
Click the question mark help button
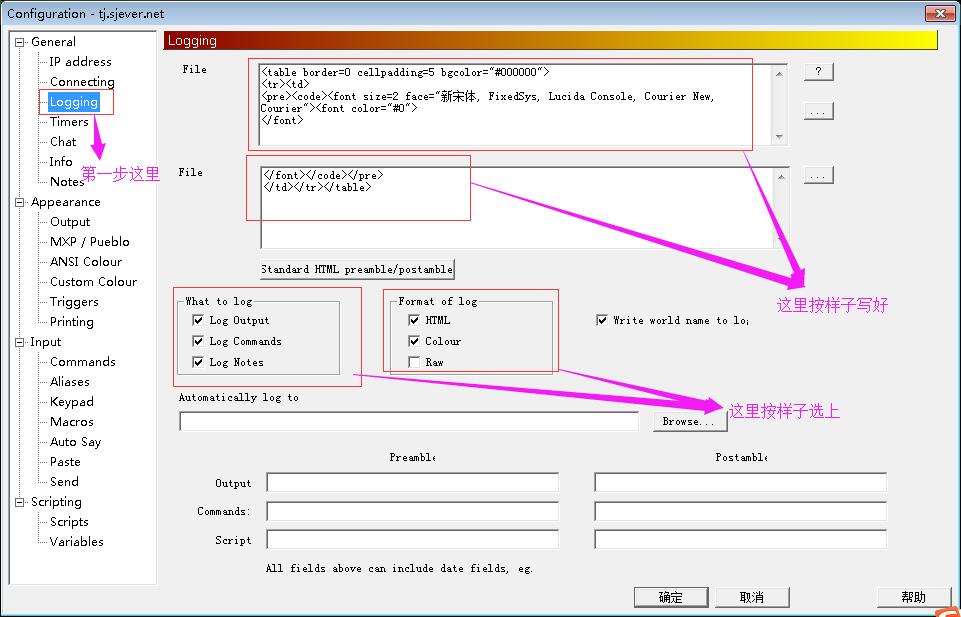[x=818, y=72]
